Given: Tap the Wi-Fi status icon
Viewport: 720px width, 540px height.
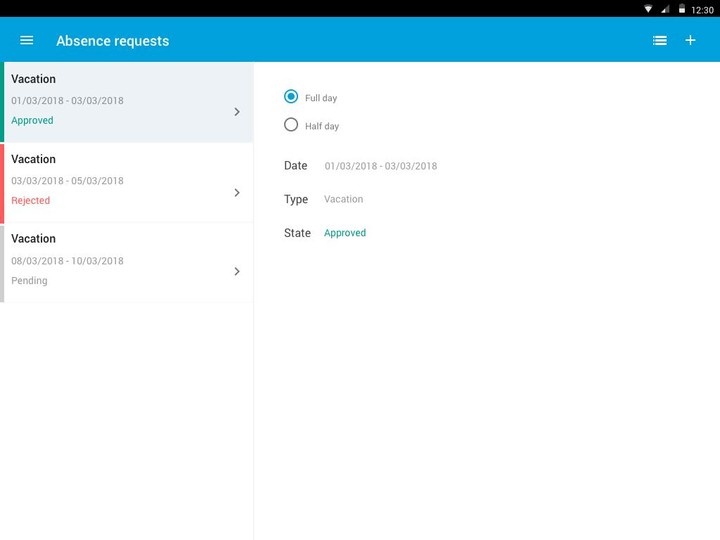Looking at the screenshot, I should coord(648,9).
